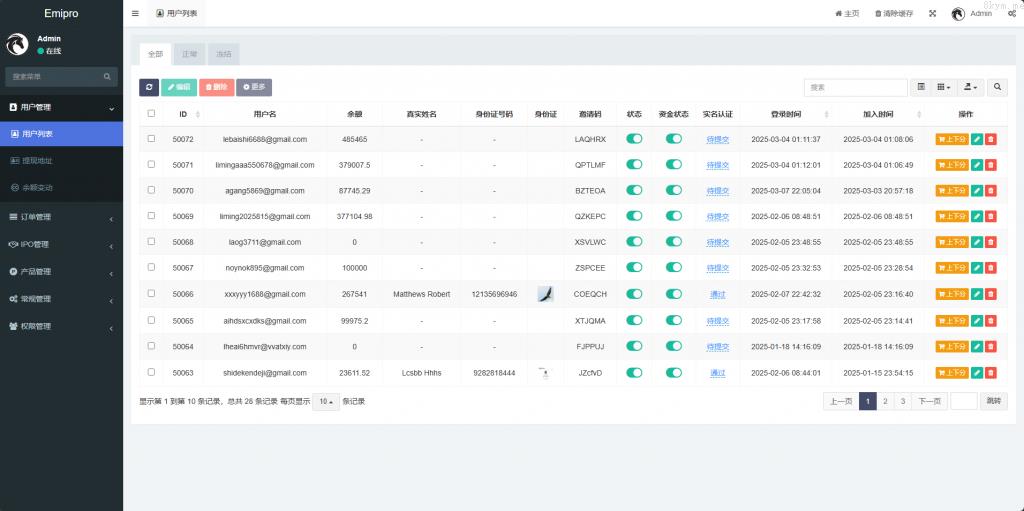Image resolution: width=1024 pixels, height=511 pixels.
Task: Click green edit pencil for user 50072
Action: pyautogui.click(x=976, y=139)
